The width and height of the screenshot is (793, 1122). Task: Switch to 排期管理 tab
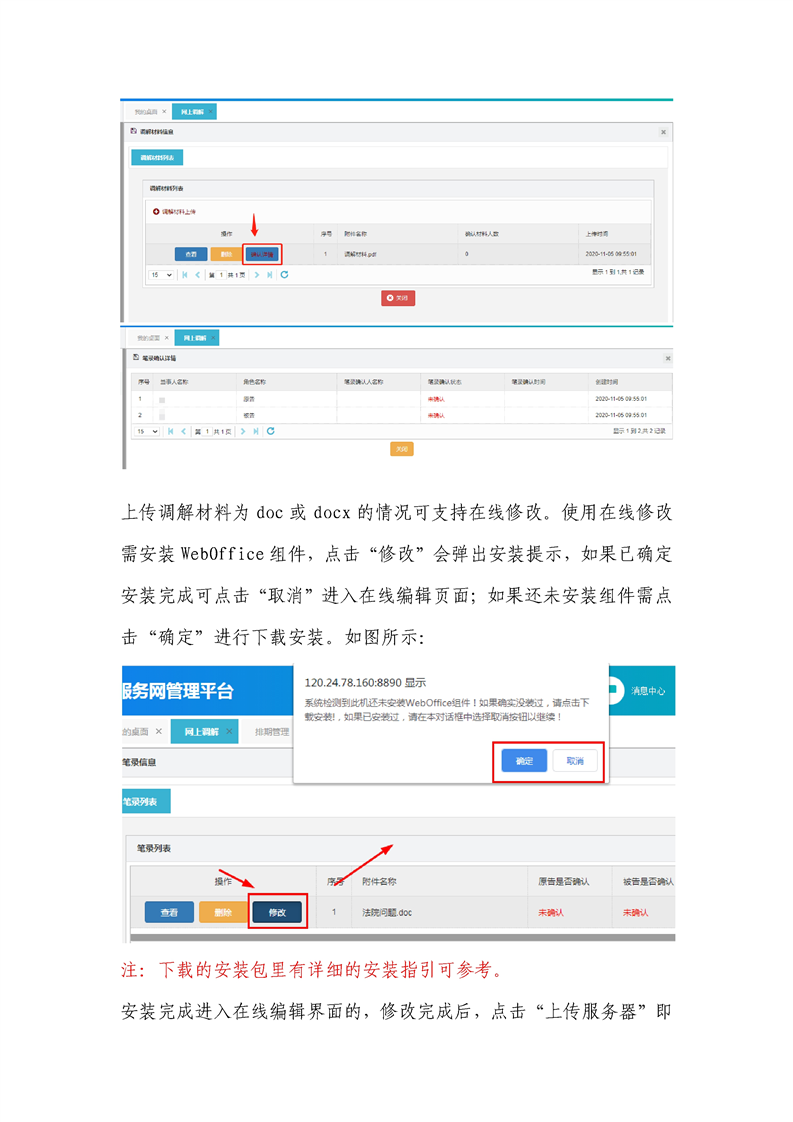point(272,731)
